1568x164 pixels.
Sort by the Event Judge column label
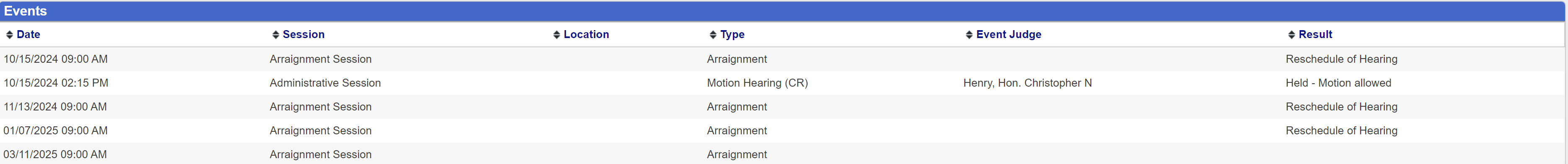(x=1009, y=35)
